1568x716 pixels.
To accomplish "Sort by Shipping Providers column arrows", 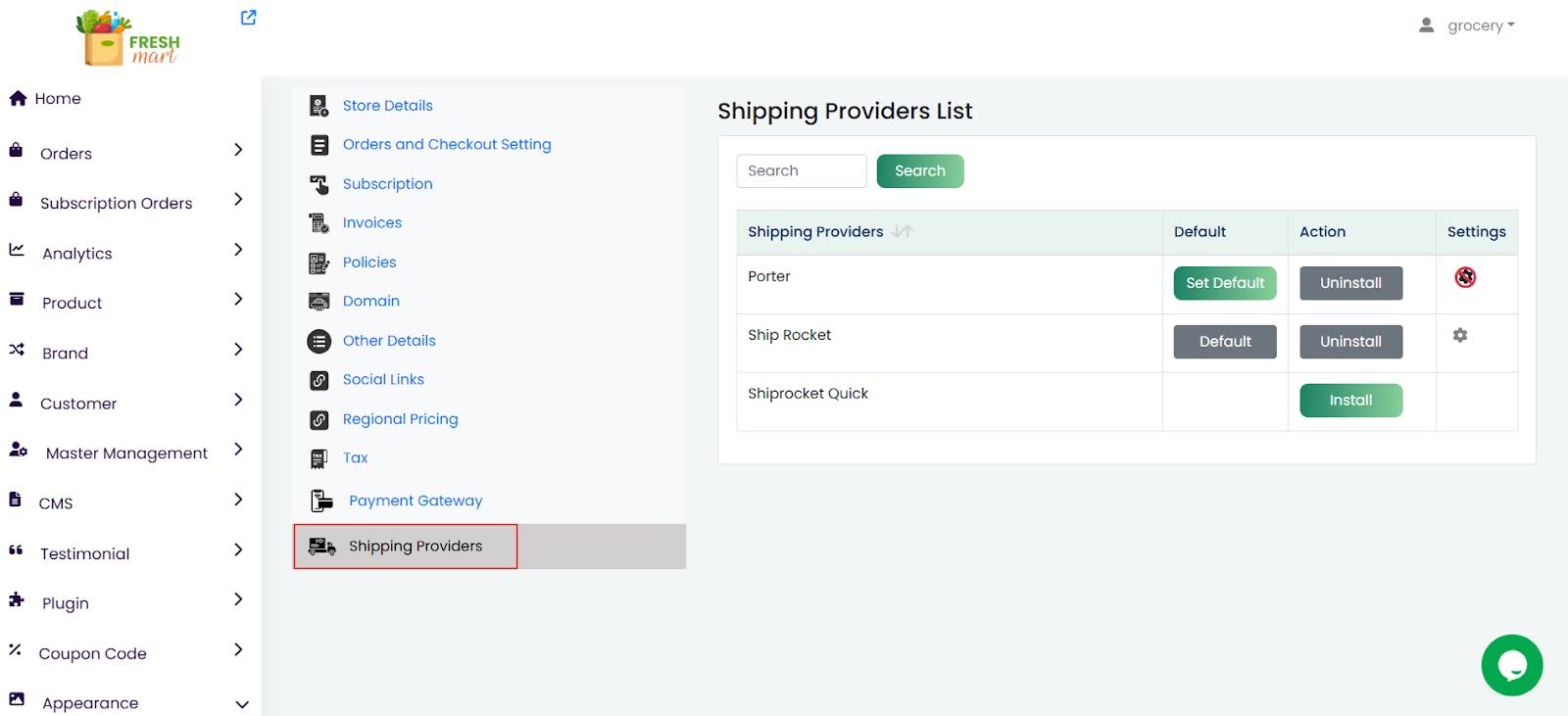I will click(x=902, y=231).
